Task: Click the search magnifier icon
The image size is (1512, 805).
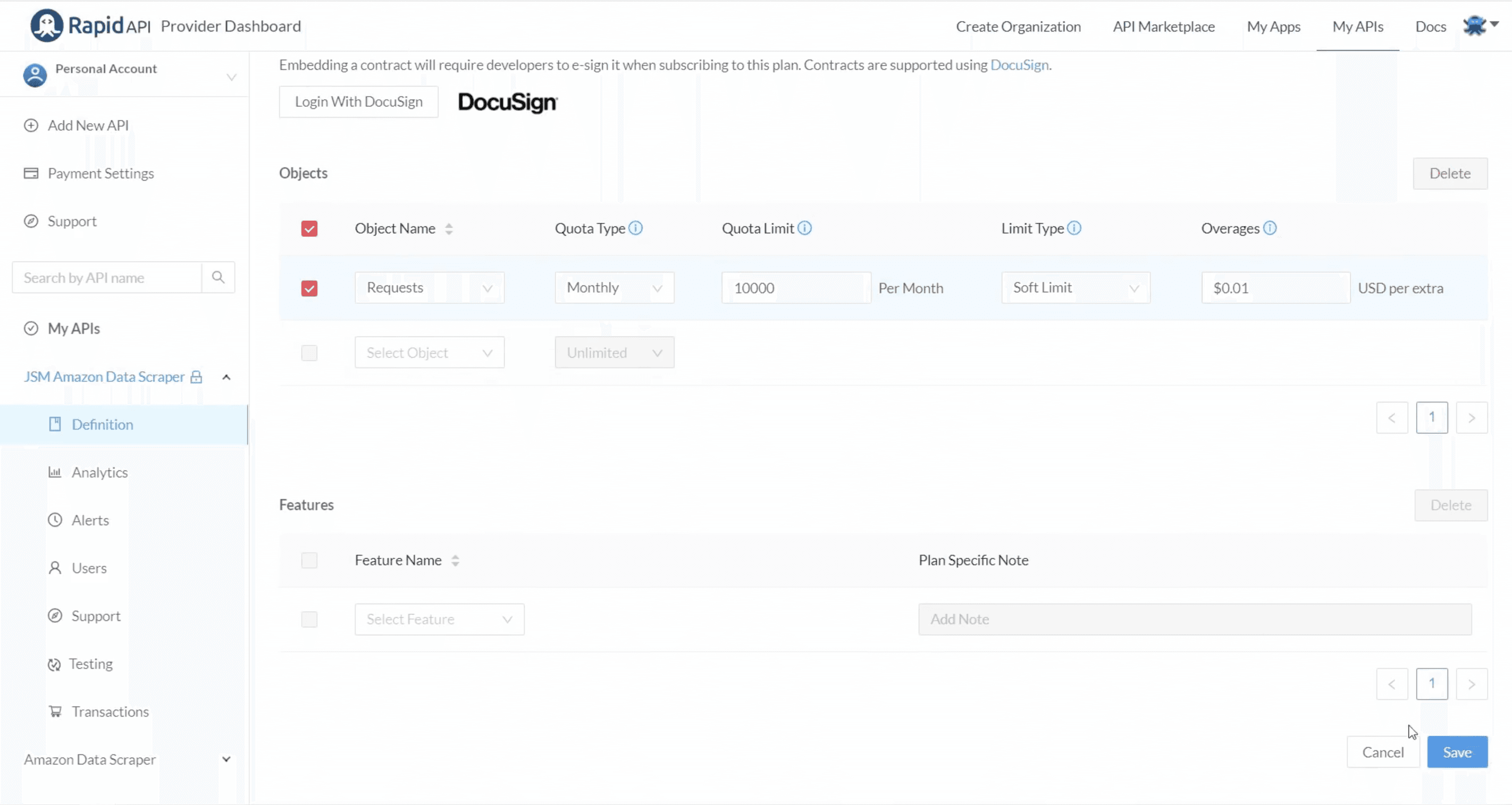Action: click(219, 277)
